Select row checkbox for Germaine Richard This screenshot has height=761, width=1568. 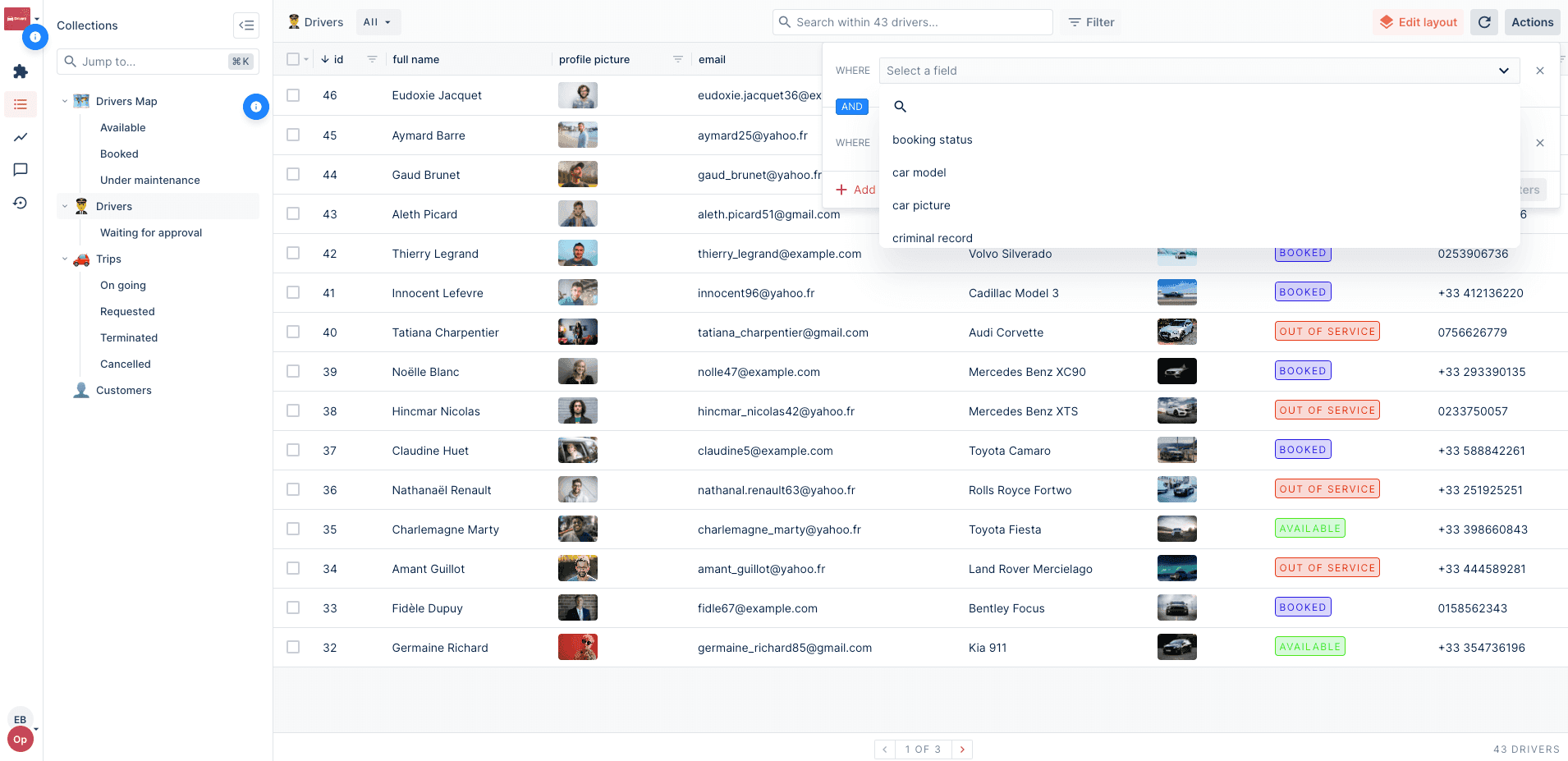[x=293, y=647]
